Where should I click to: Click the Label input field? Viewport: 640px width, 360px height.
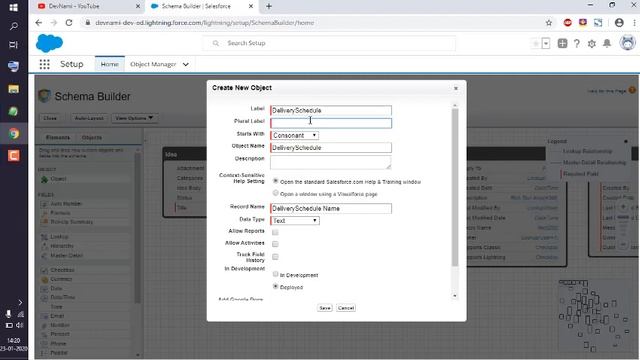[x=331, y=110]
